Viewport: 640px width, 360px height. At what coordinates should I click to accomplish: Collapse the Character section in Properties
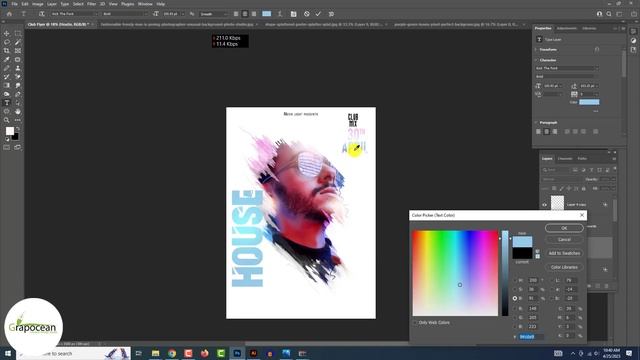(536, 60)
